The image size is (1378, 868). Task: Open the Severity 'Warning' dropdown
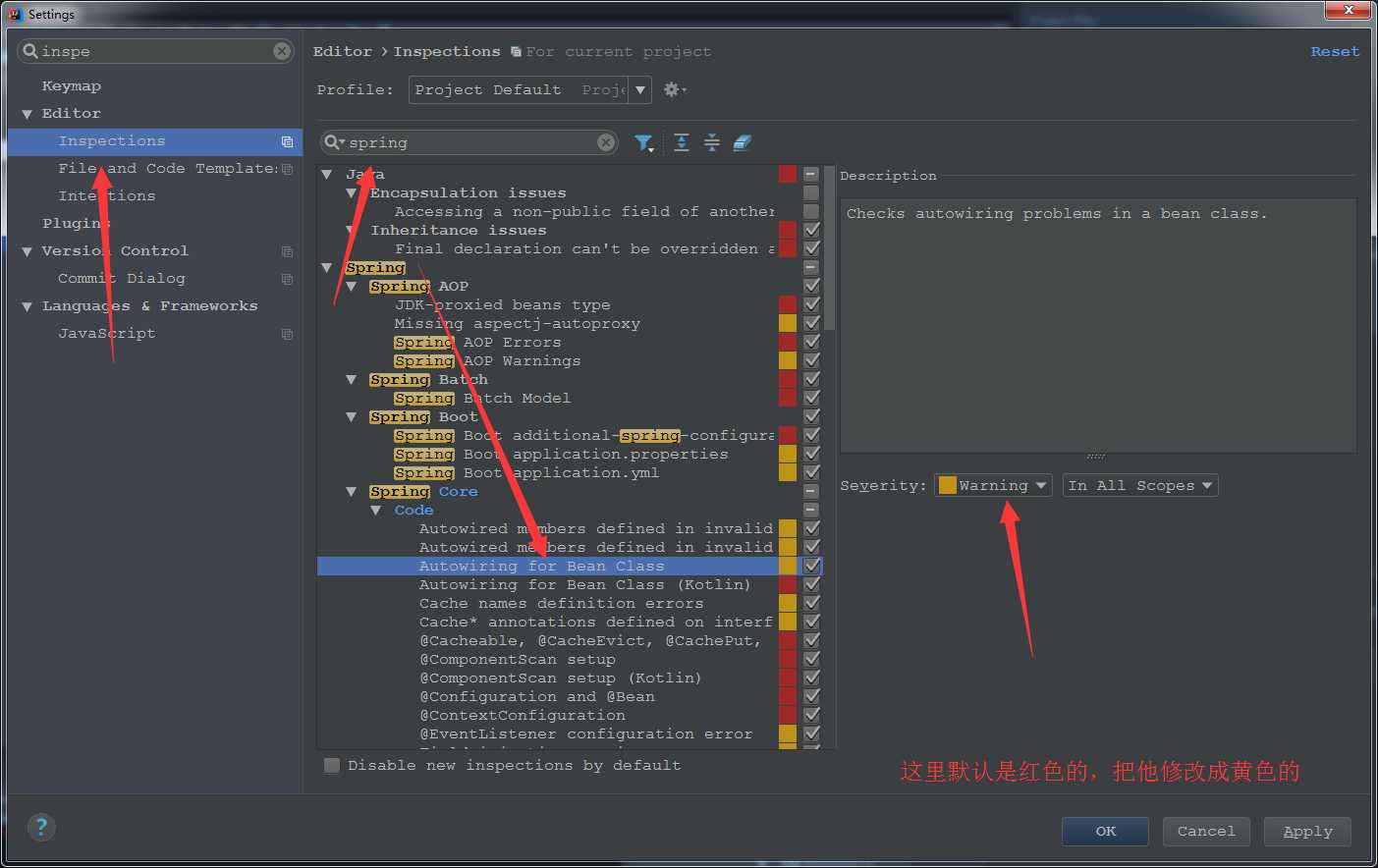[x=993, y=485]
